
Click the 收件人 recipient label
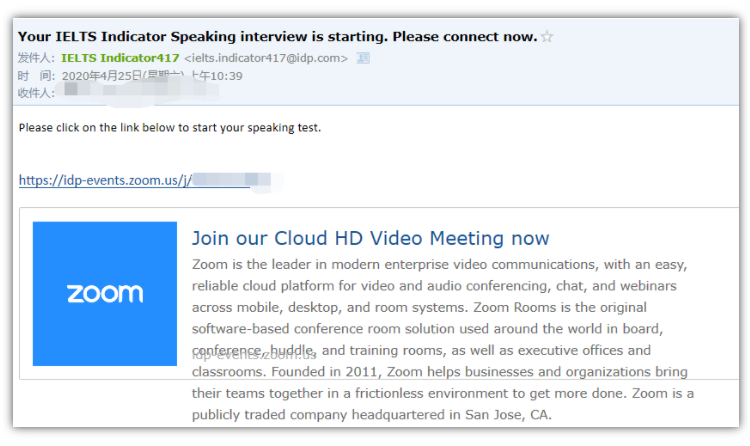pos(36,93)
